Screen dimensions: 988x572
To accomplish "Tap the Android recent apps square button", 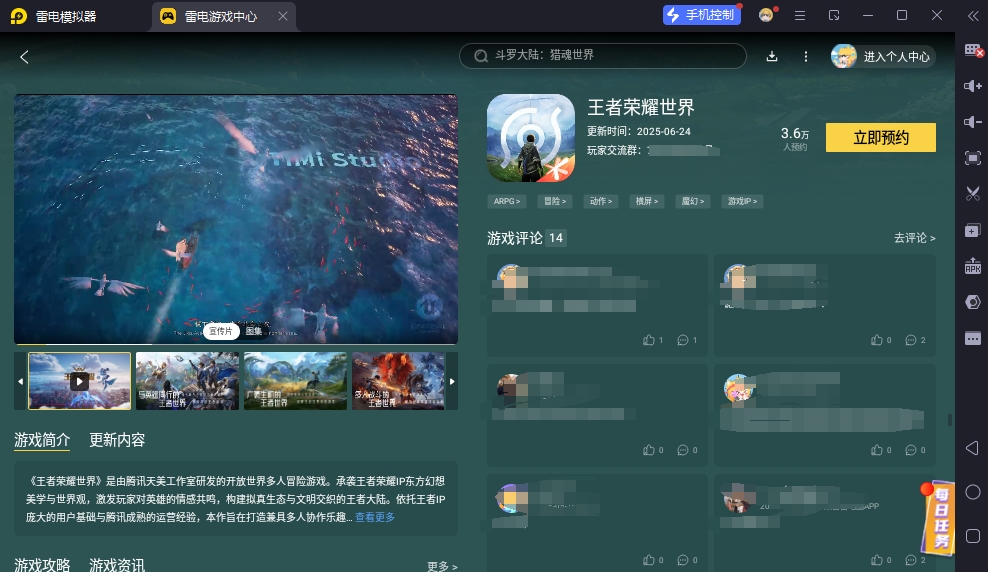I will (973, 536).
